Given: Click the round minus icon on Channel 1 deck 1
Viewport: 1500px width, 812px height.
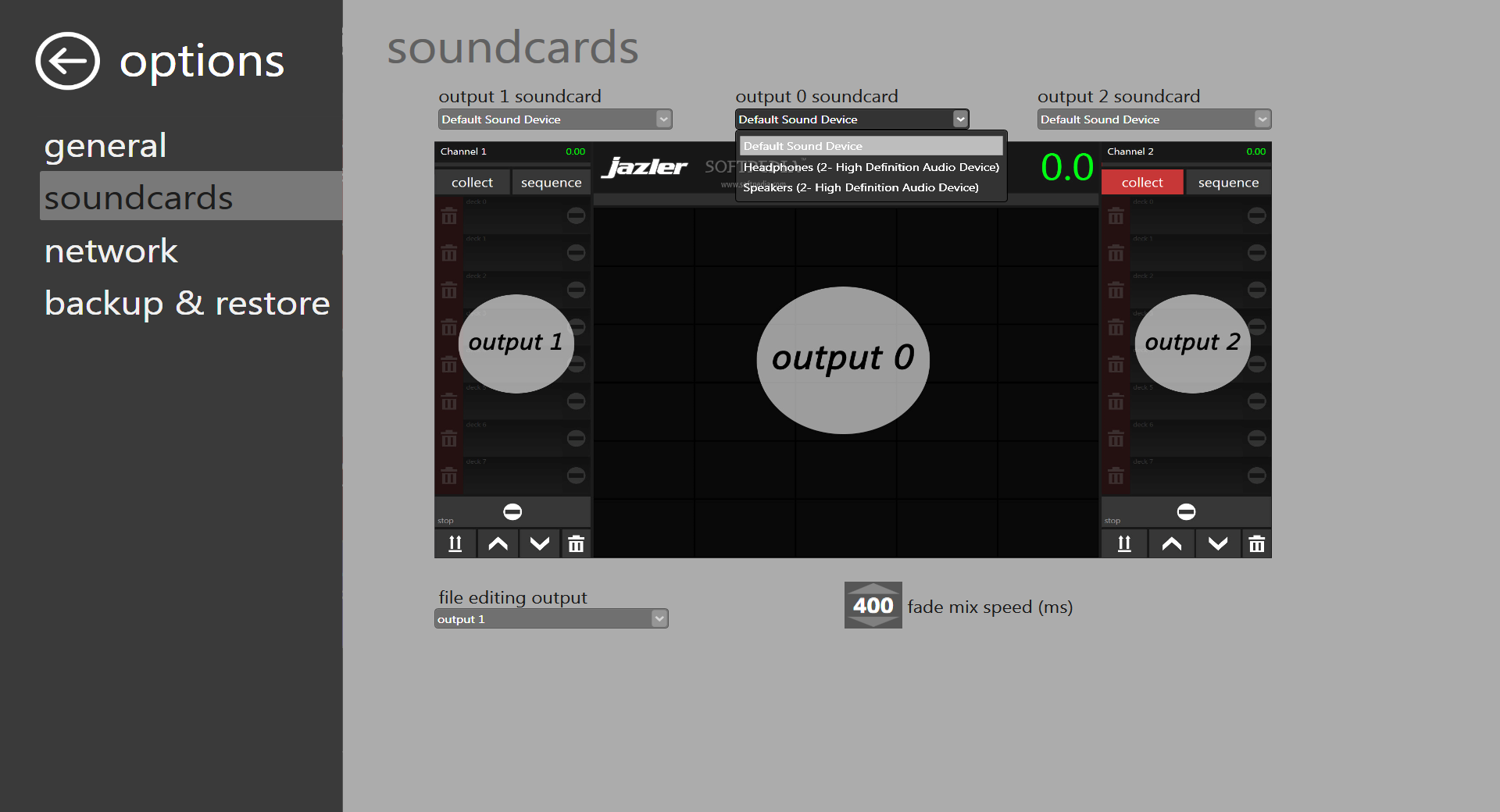Looking at the screenshot, I should tap(576, 252).
